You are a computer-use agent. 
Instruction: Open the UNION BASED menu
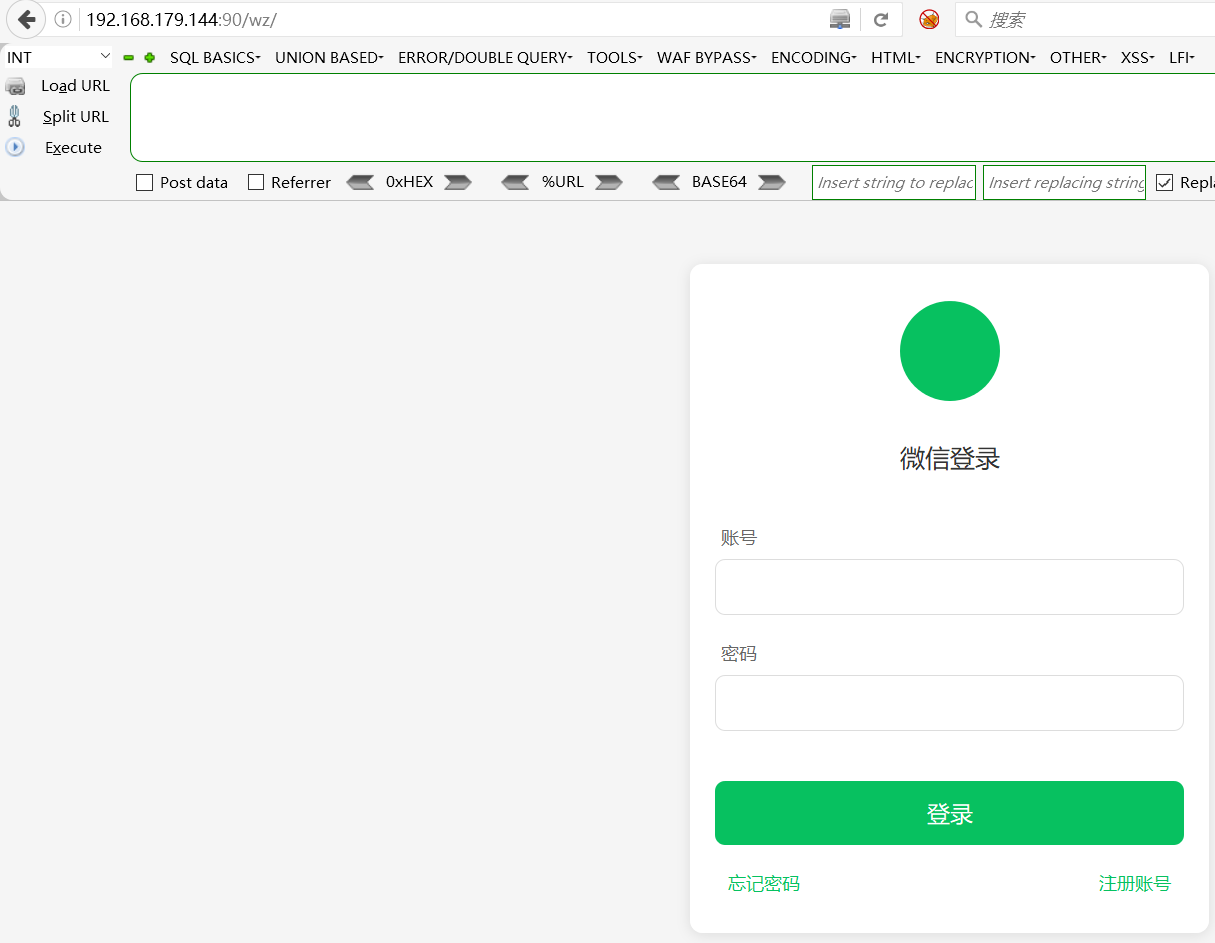329,57
